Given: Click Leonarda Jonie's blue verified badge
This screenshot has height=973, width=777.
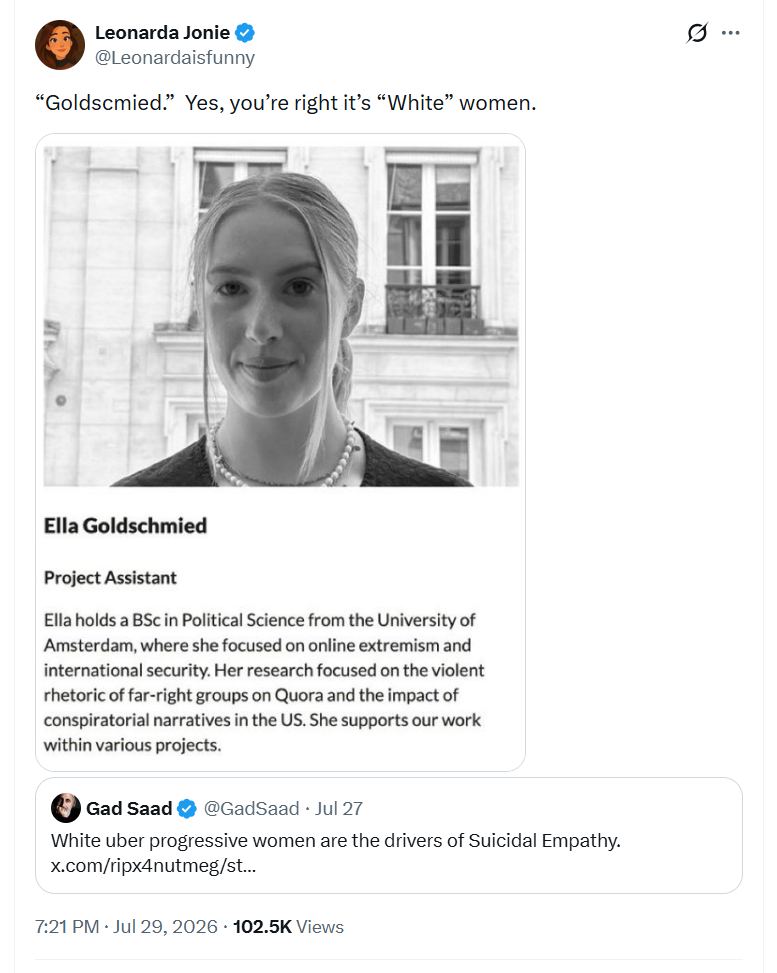Looking at the screenshot, I should coord(245,32).
